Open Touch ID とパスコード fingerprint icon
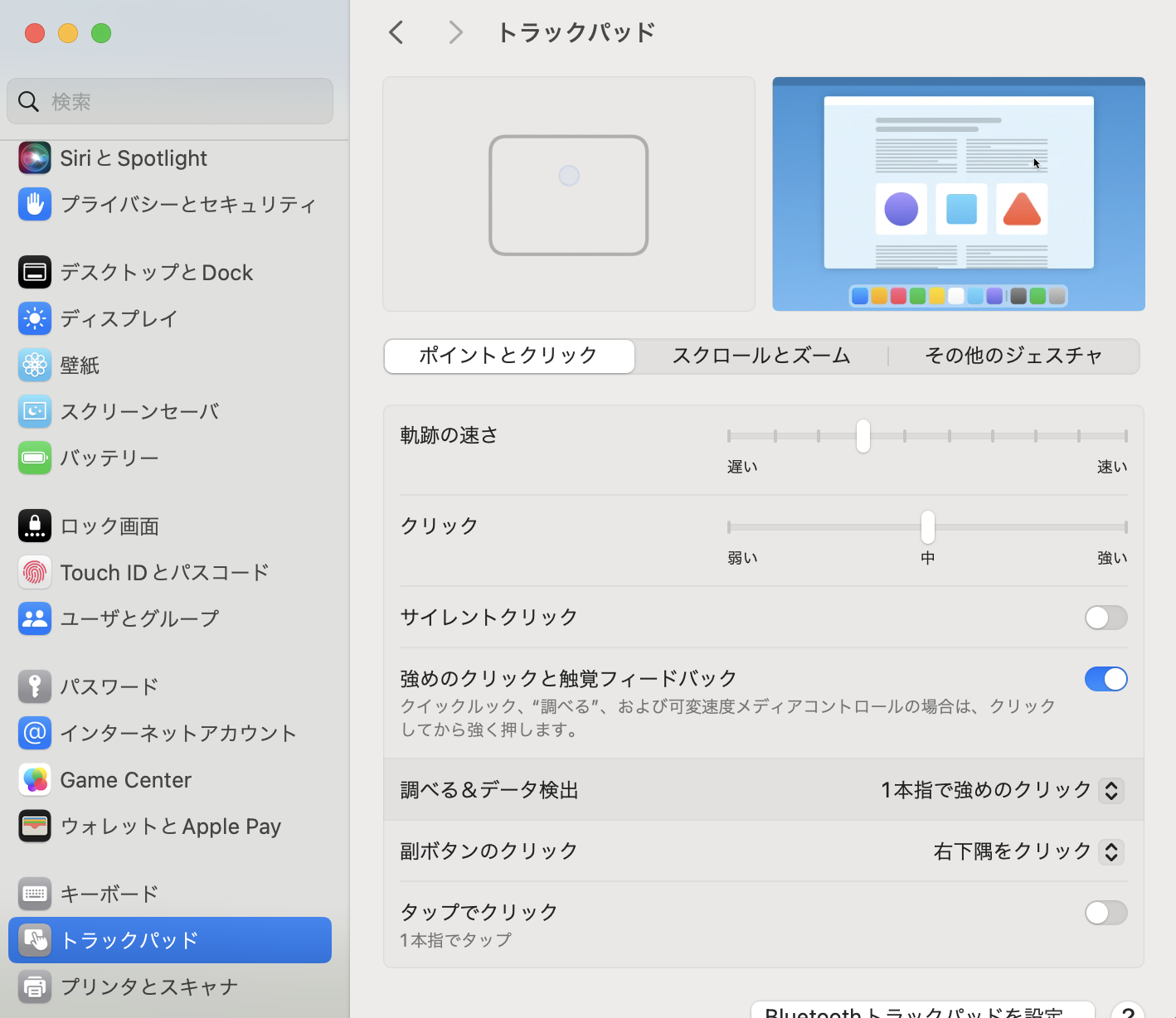1176x1018 pixels. pos(34,572)
